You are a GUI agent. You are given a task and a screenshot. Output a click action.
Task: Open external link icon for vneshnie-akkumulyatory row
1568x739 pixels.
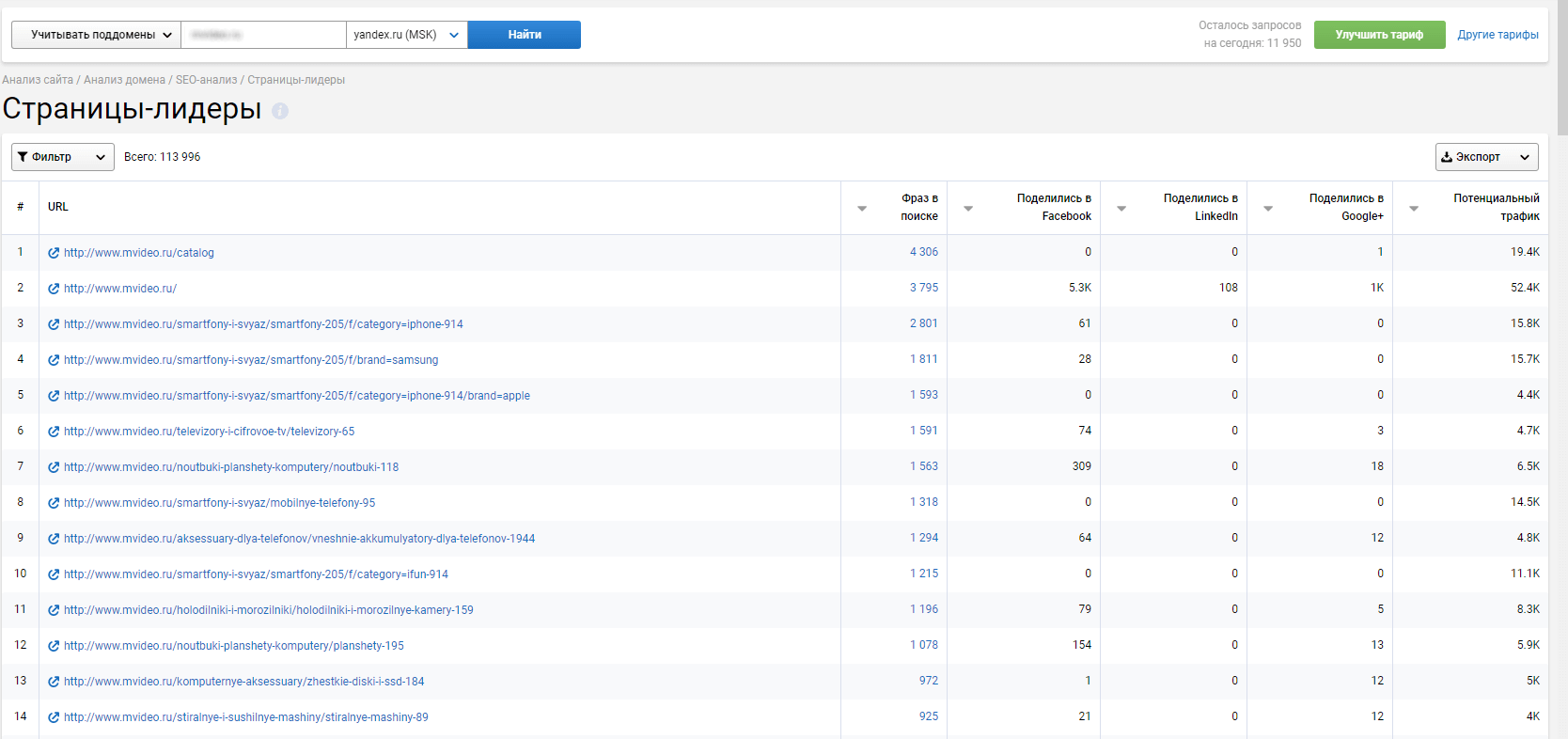coord(54,539)
